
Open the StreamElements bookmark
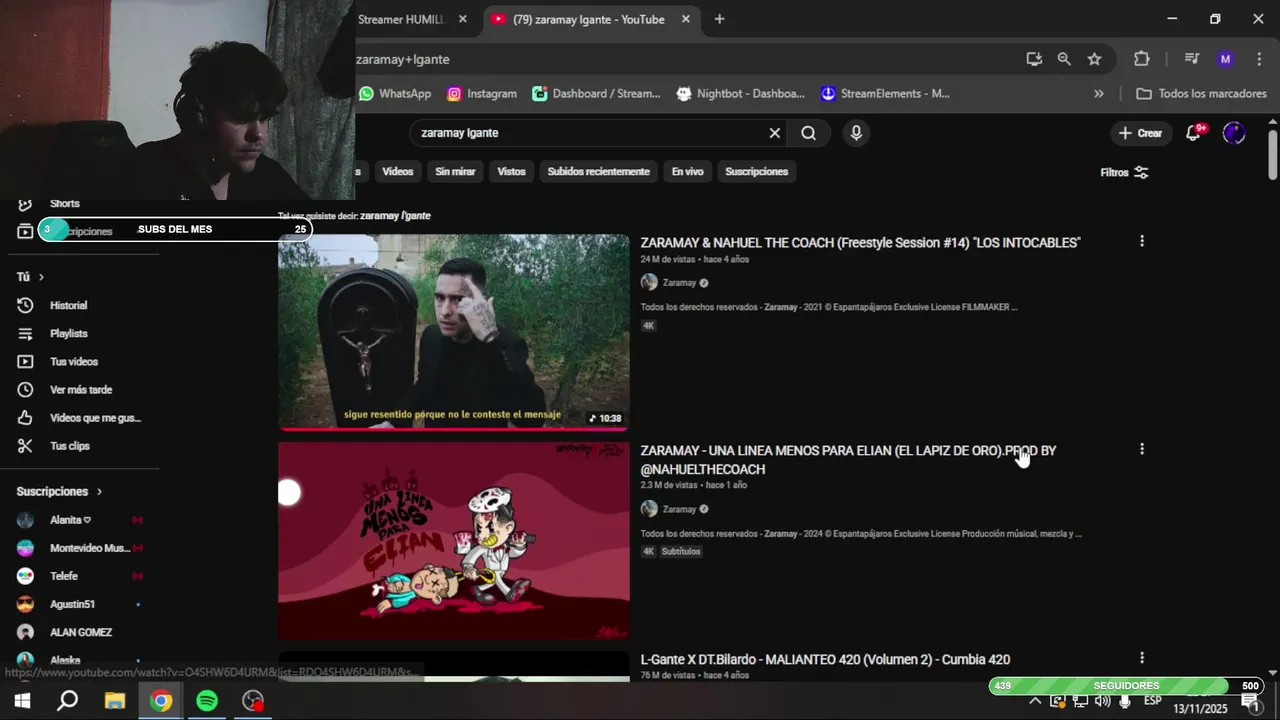point(885,94)
